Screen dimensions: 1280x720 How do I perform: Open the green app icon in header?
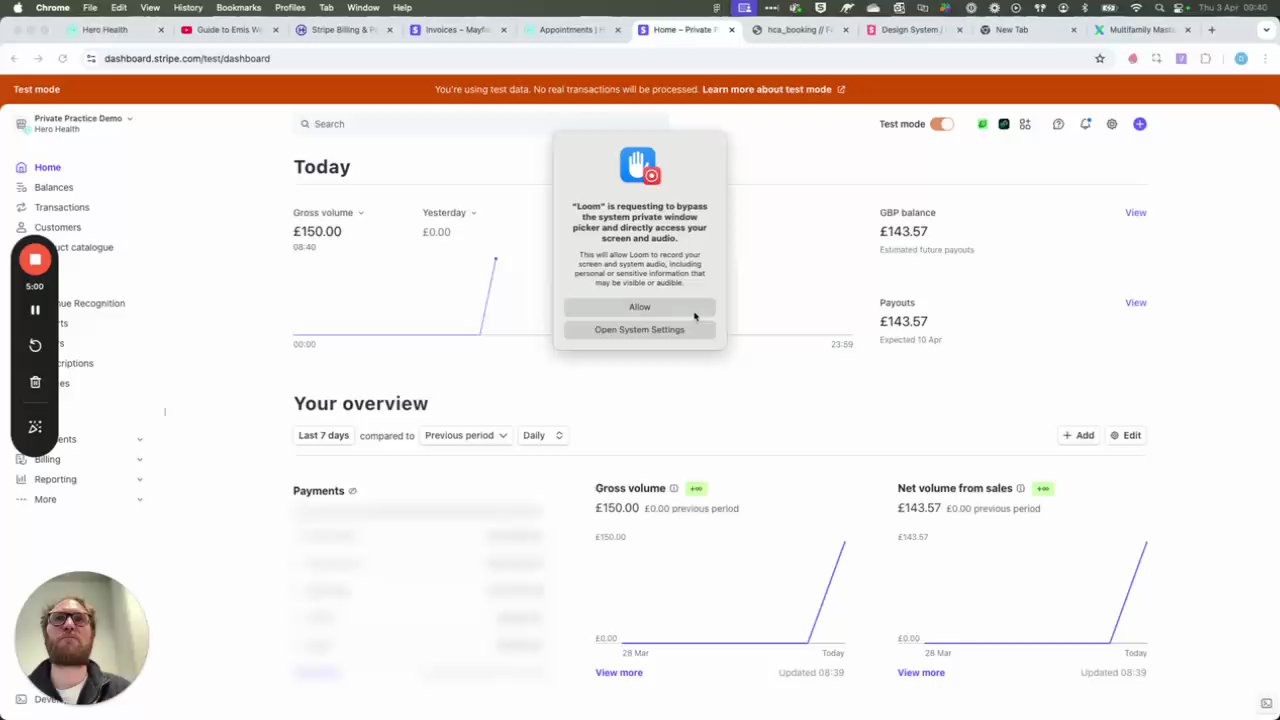(x=982, y=124)
